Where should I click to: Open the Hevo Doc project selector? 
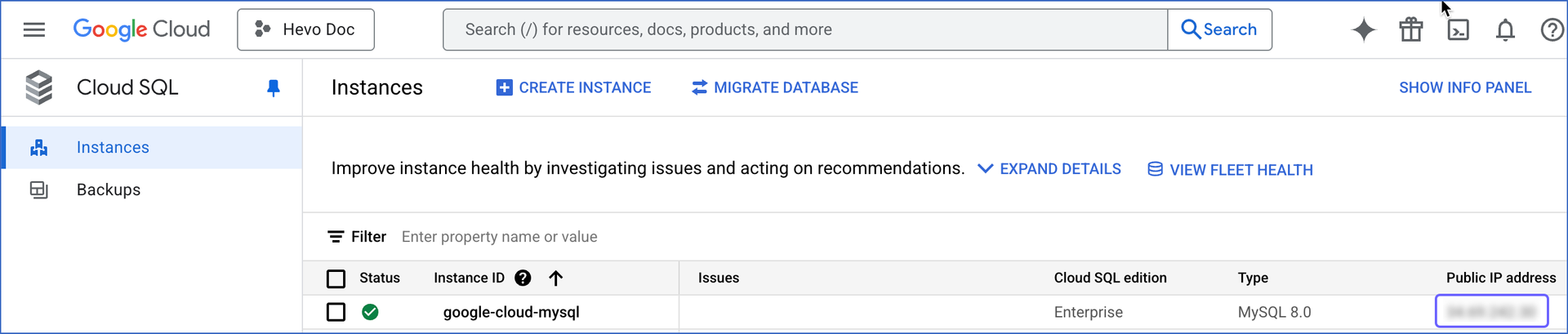(x=305, y=29)
